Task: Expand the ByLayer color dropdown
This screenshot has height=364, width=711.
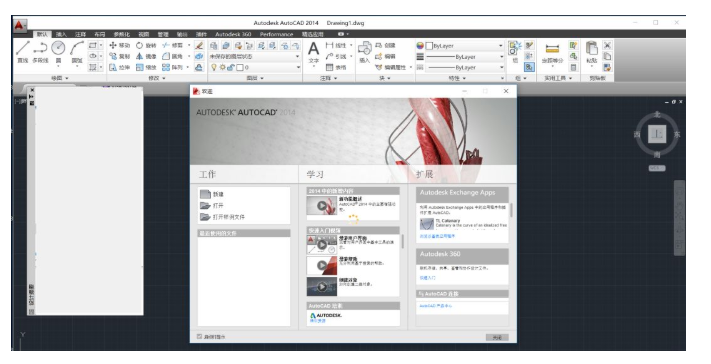Action: [460, 46]
